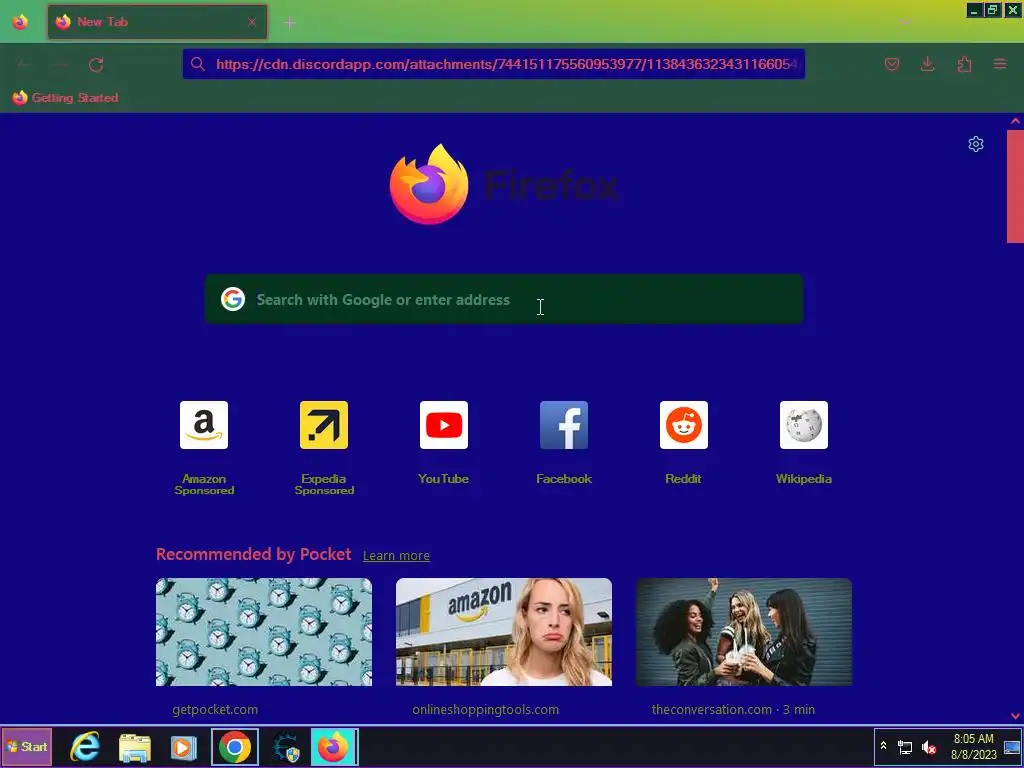The height and width of the screenshot is (768, 1024).
Task: Open the getpocket.com alarm clocks story
Action: point(264,632)
